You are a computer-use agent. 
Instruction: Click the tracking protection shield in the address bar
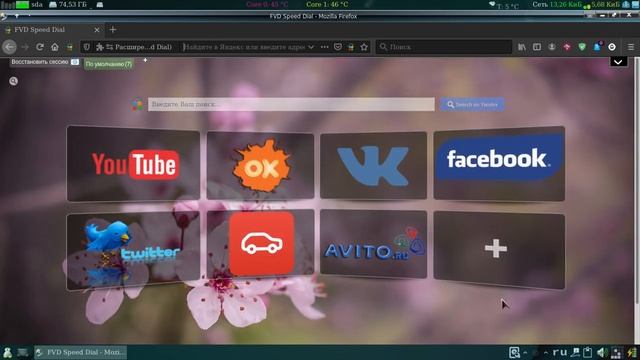[x=87, y=47]
